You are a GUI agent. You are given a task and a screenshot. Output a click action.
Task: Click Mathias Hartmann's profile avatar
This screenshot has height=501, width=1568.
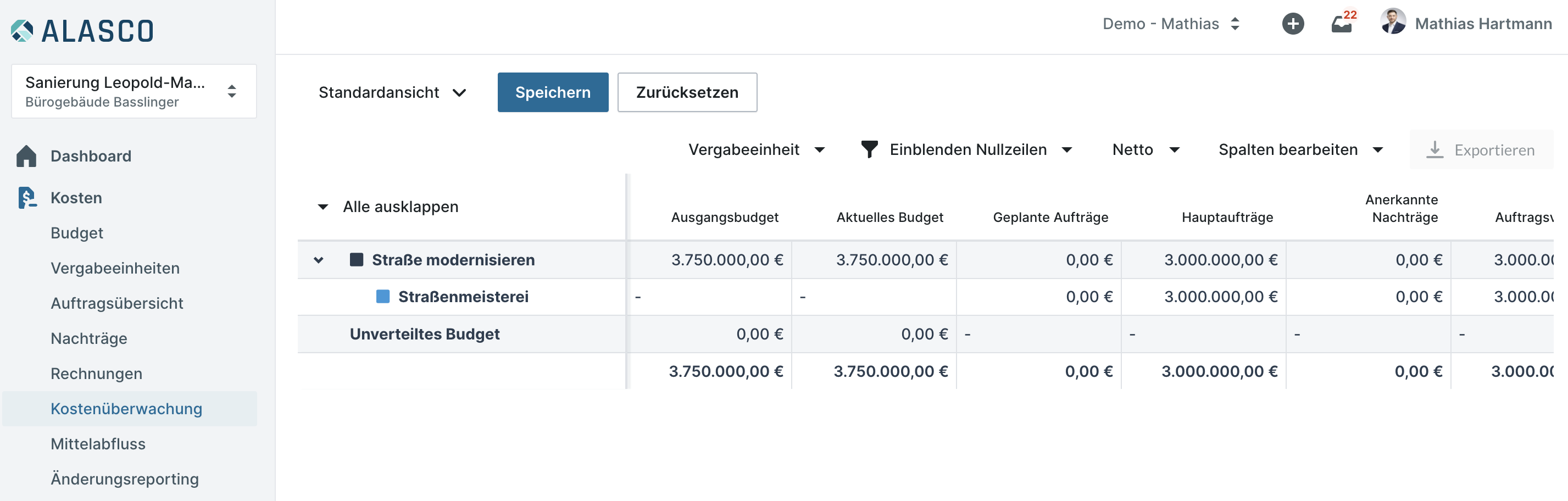click(1393, 22)
